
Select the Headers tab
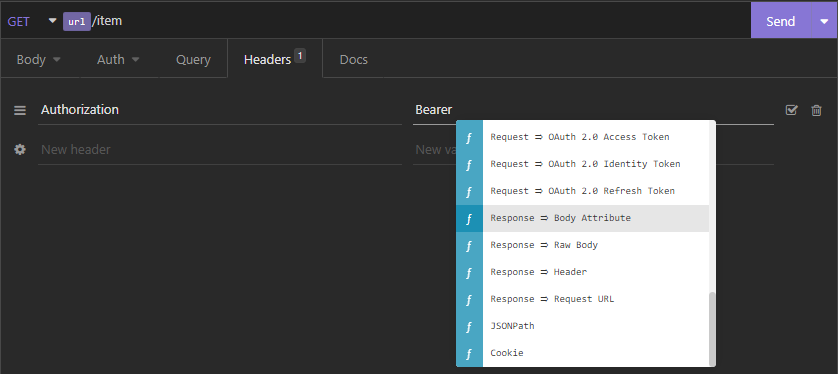point(275,59)
